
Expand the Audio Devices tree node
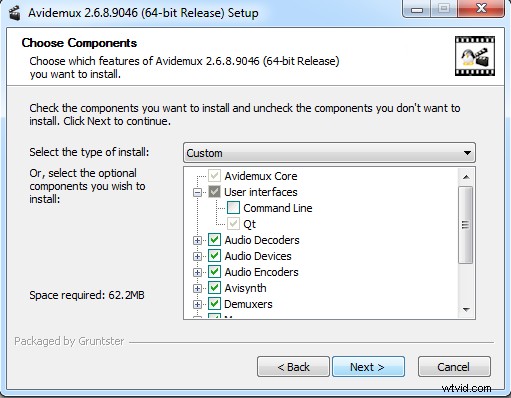(x=197, y=256)
